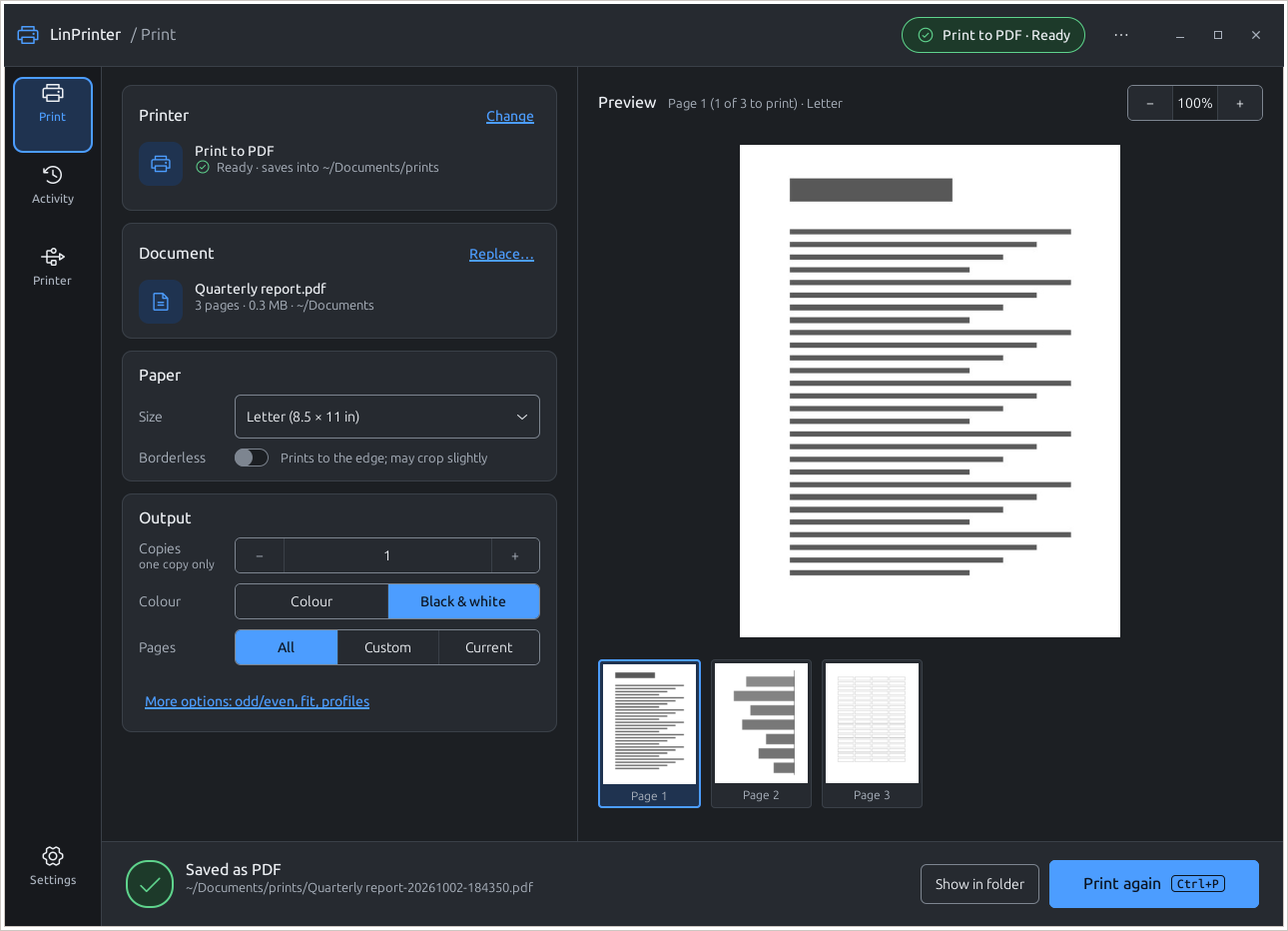Open the Activity history view
This screenshot has height=931, width=1288.
pyautogui.click(x=53, y=185)
